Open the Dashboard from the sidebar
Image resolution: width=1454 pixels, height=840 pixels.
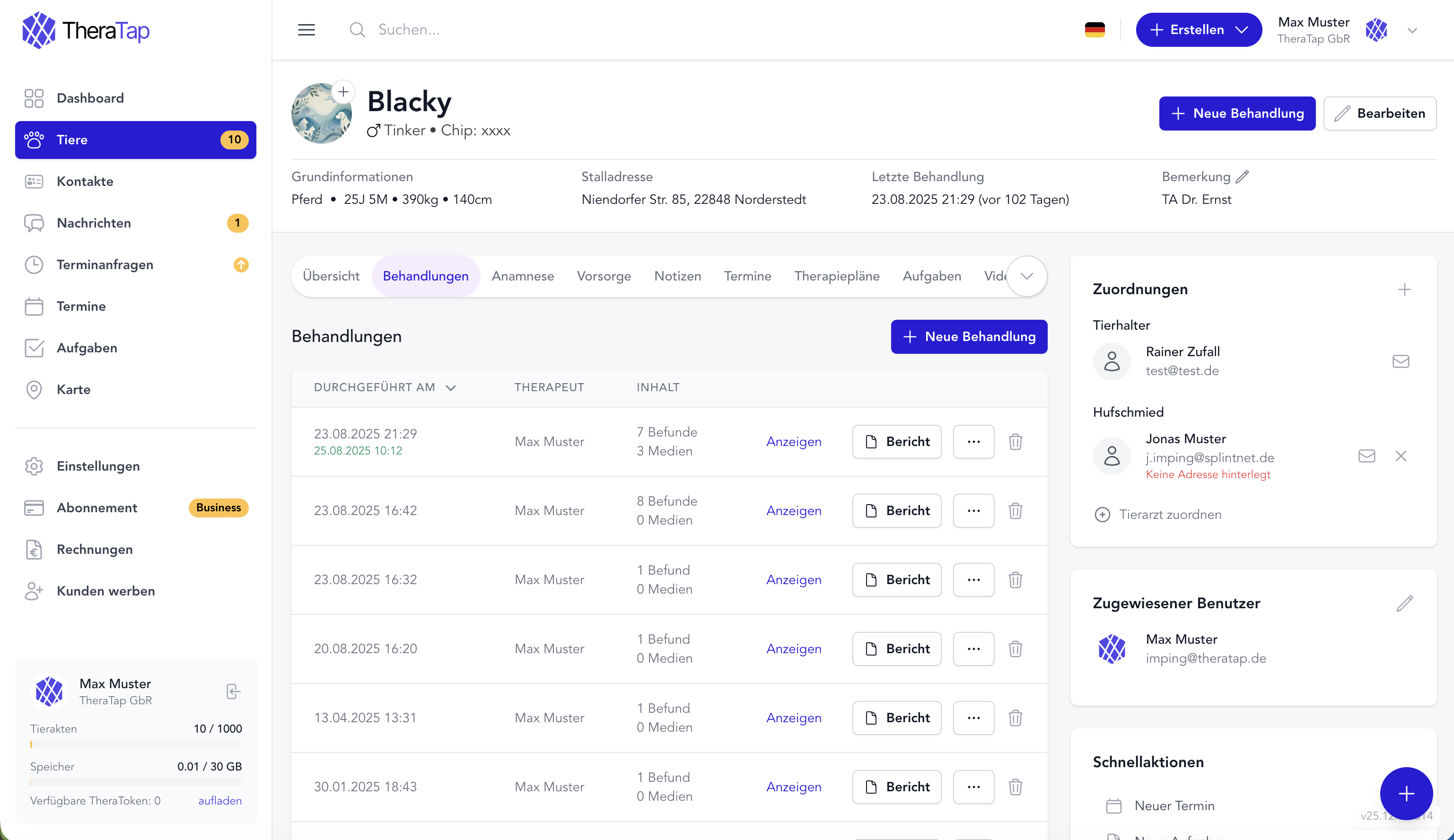coord(91,98)
